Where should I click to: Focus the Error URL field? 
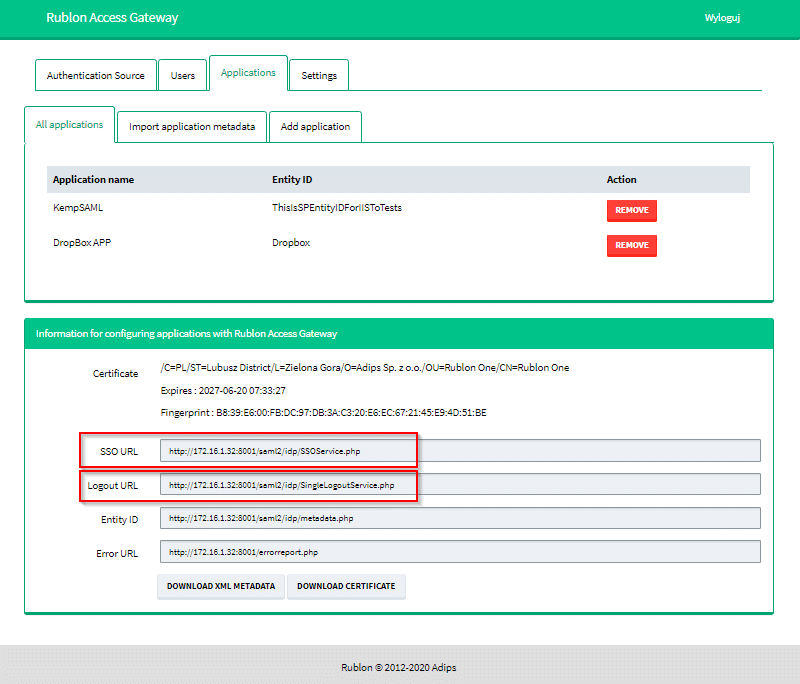click(460, 552)
